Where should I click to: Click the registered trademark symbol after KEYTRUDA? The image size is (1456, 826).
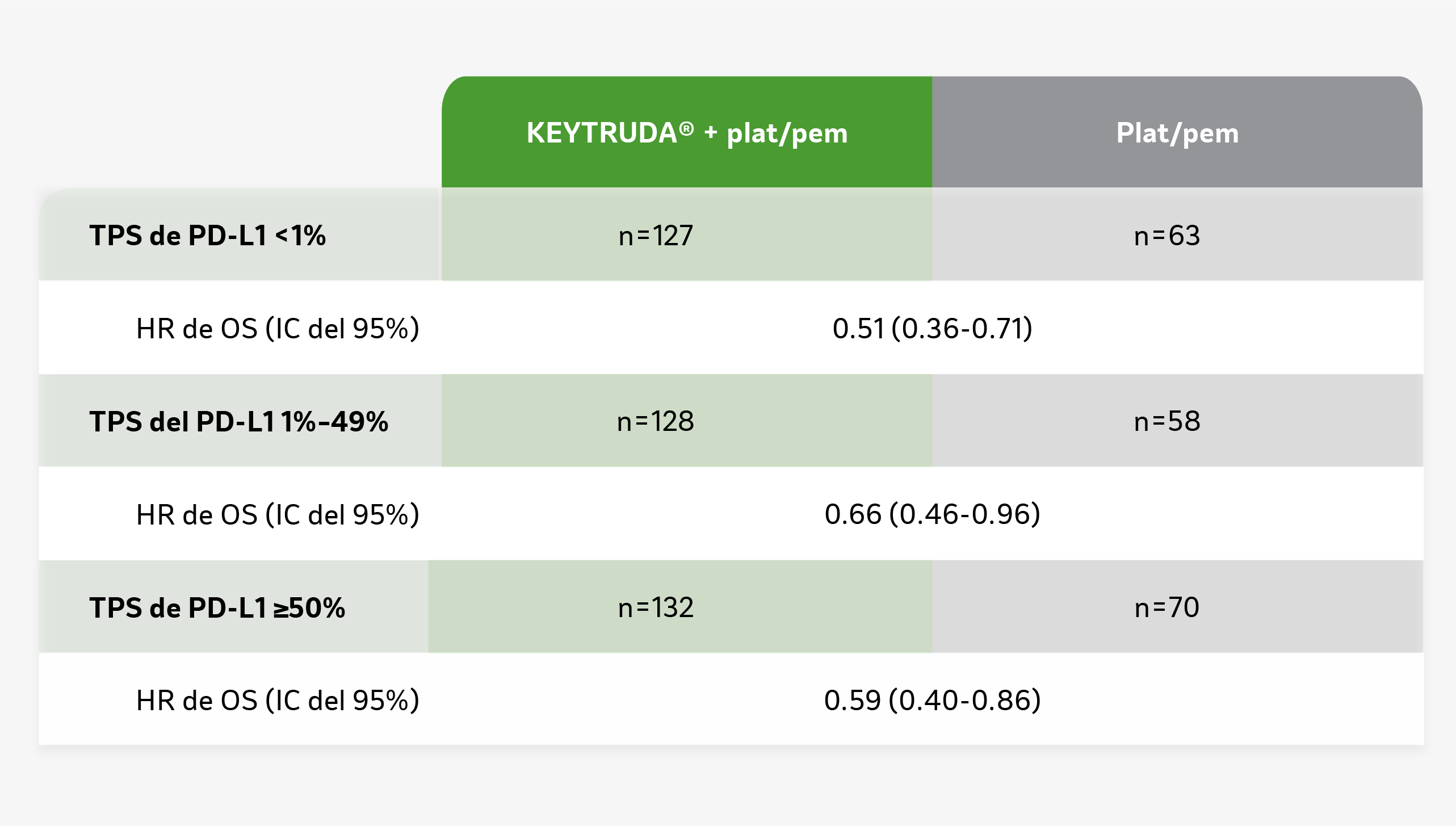[x=687, y=129]
